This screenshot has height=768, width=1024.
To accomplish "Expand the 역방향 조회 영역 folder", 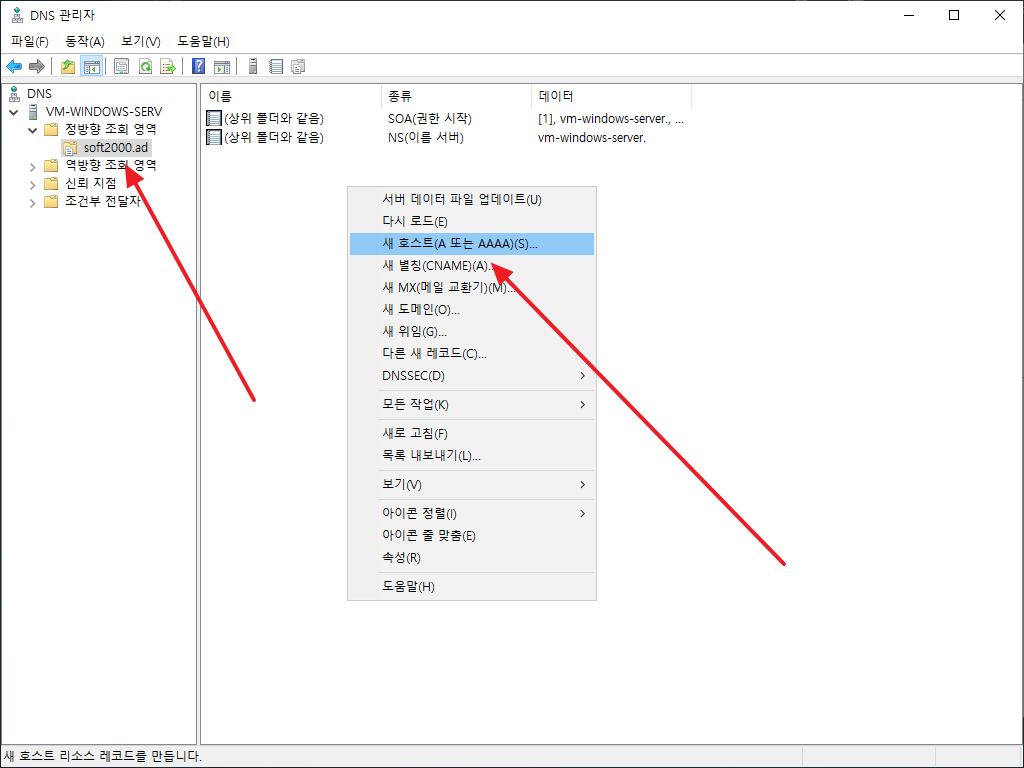I will point(32,166).
